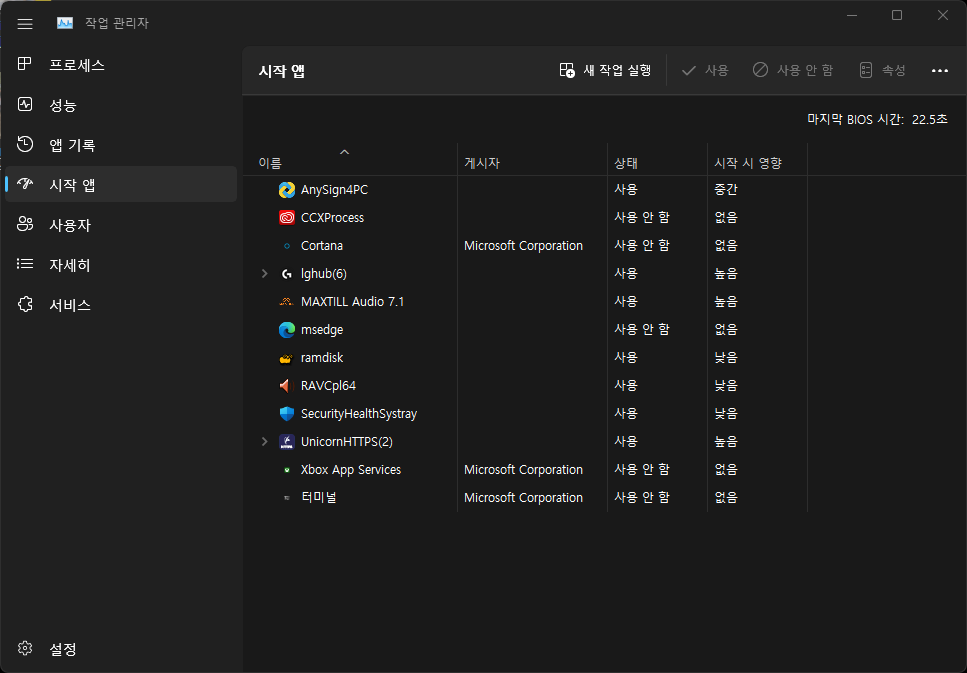Viewport: 967px width, 673px height.
Task: Open 설정 at the sidebar bottom
Action: click(x=121, y=648)
